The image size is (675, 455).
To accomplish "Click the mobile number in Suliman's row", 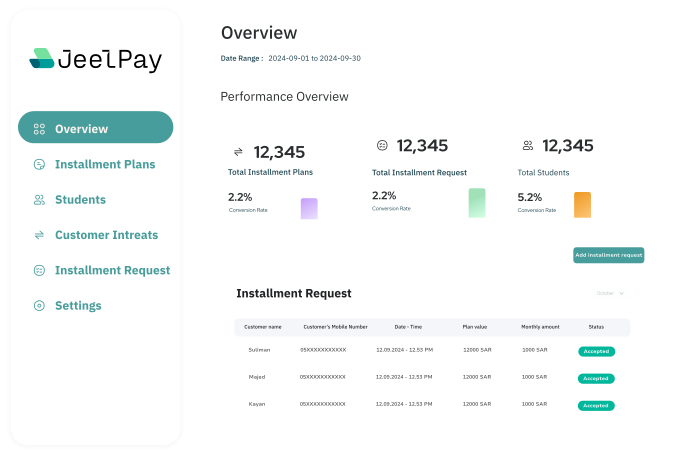I will click(x=323, y=350).
